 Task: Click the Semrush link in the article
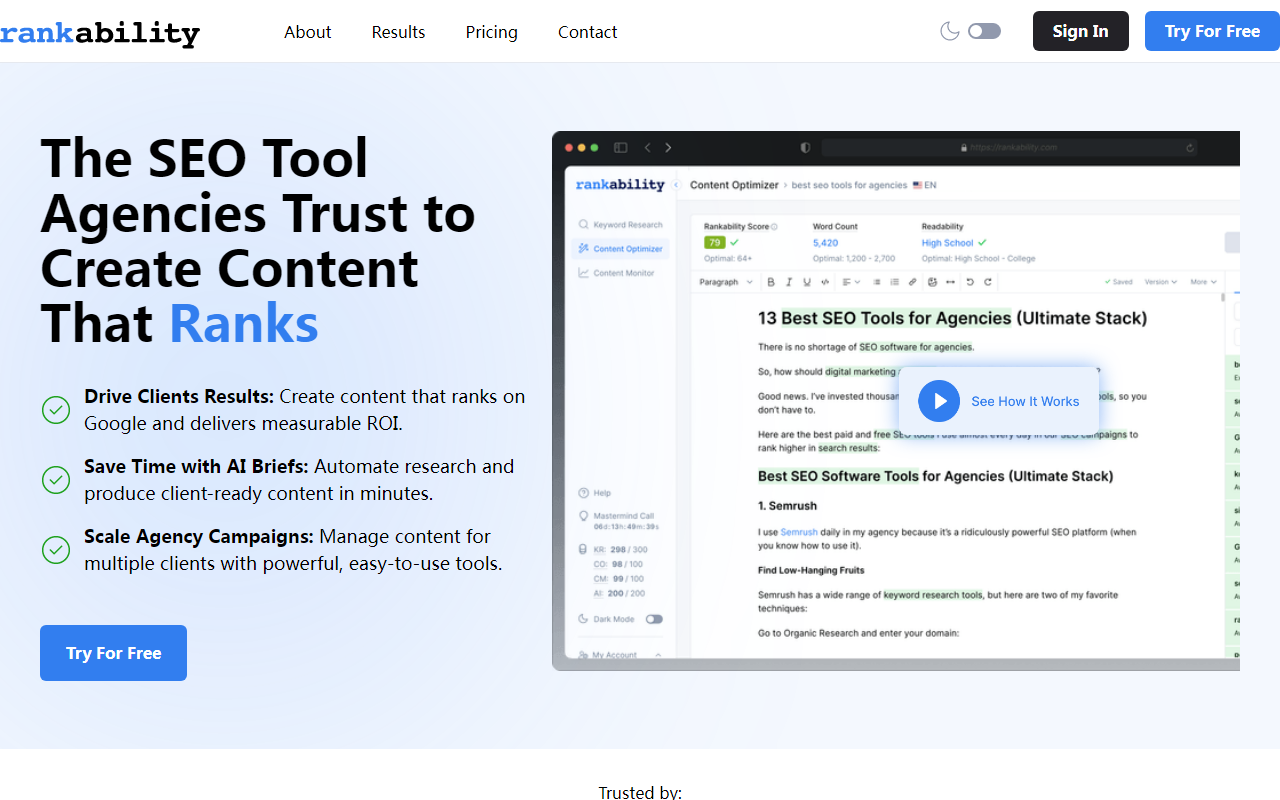(x=798, y=532)
